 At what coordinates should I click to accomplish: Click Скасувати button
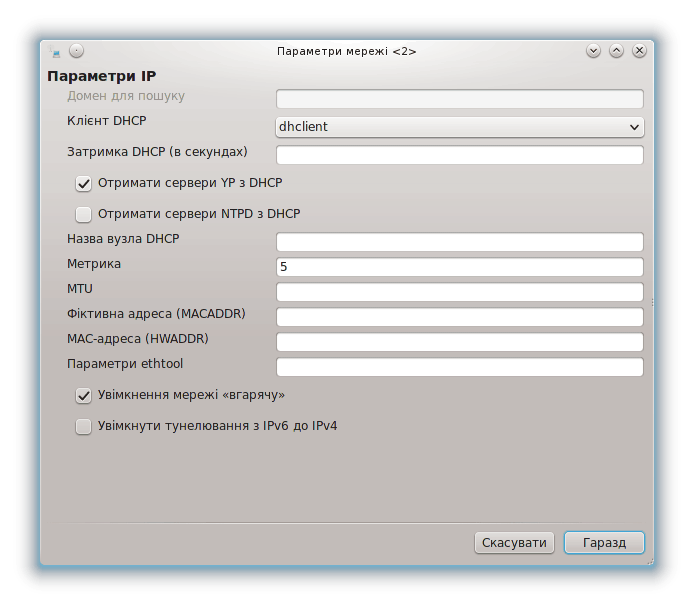tap(514, 543)
